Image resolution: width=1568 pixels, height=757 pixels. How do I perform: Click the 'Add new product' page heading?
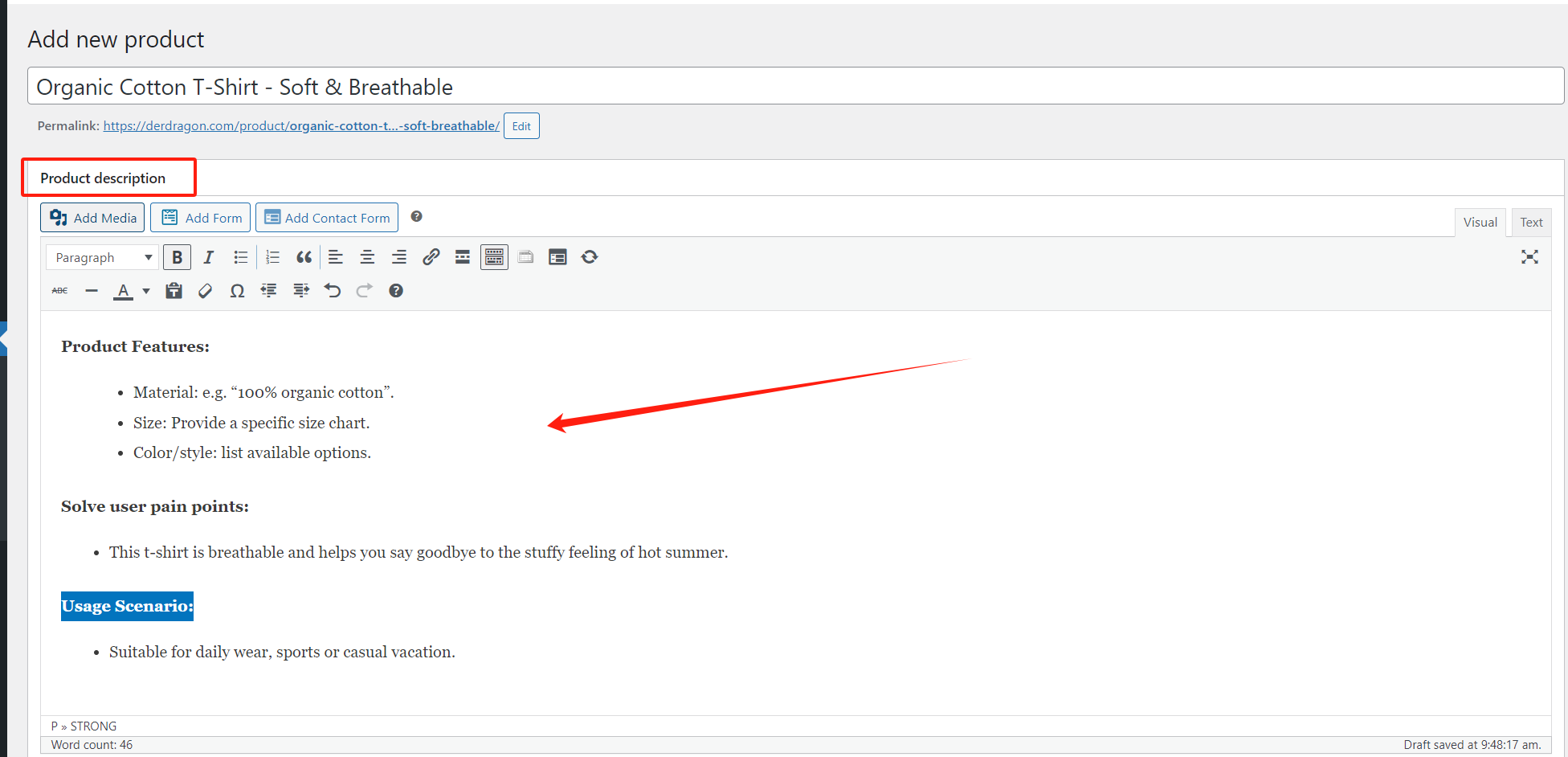click(116, 39)
